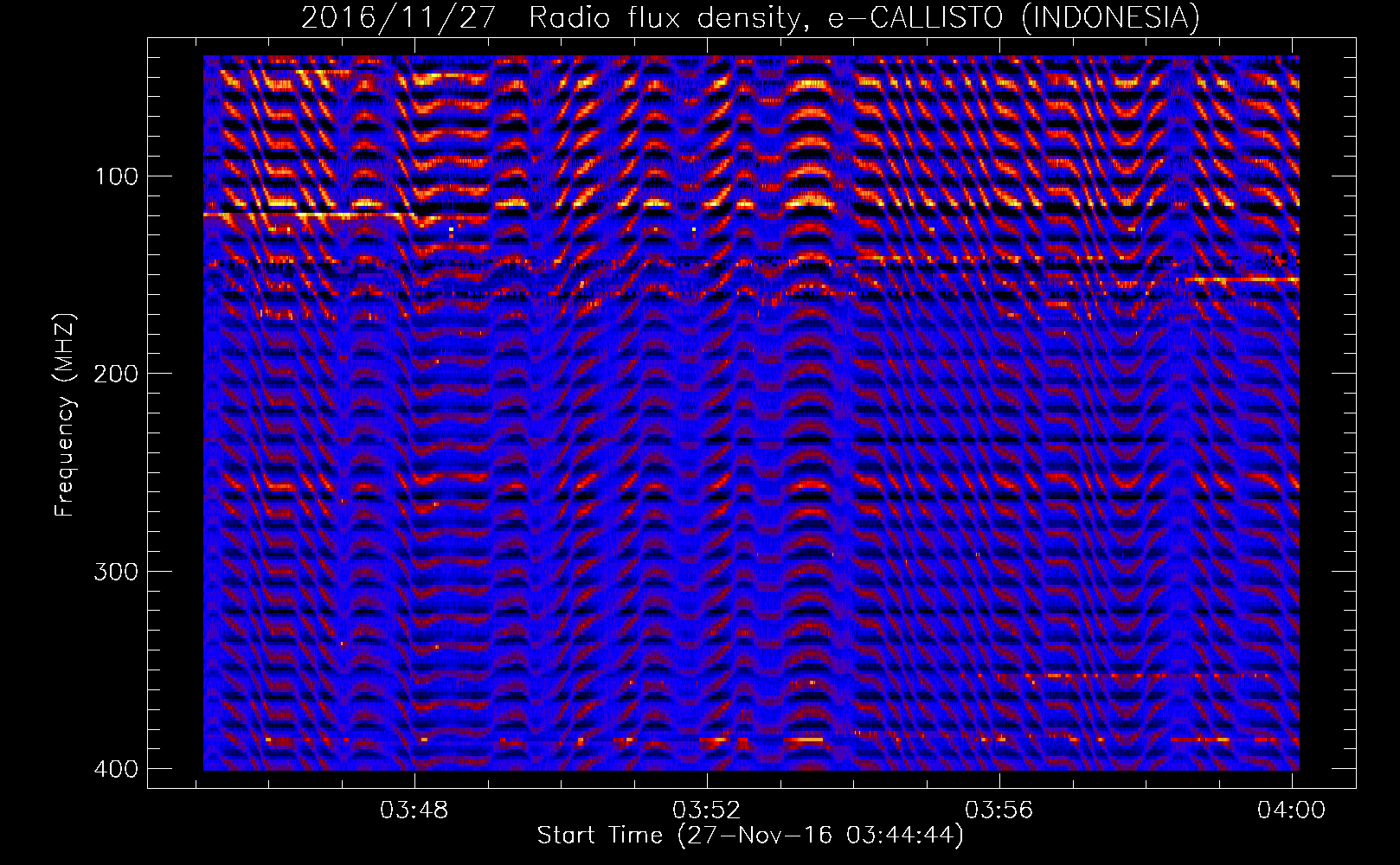Screen dimensions: 1400x865
Task: Click the "Start Time (27-Nov-16 03:44:44)" label
Action: [750, 836]
